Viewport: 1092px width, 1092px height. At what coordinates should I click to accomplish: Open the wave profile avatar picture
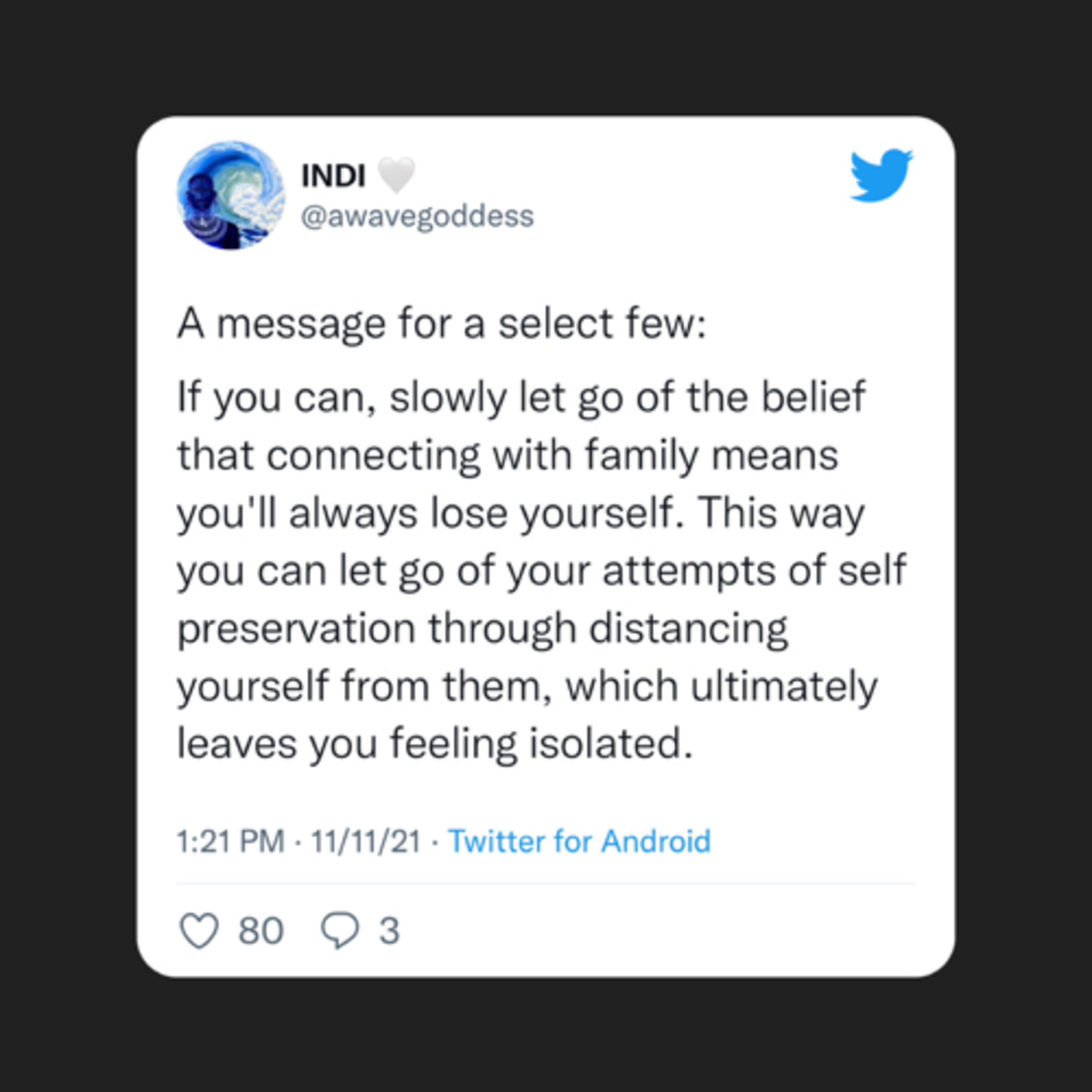click(x=231, y=195)
